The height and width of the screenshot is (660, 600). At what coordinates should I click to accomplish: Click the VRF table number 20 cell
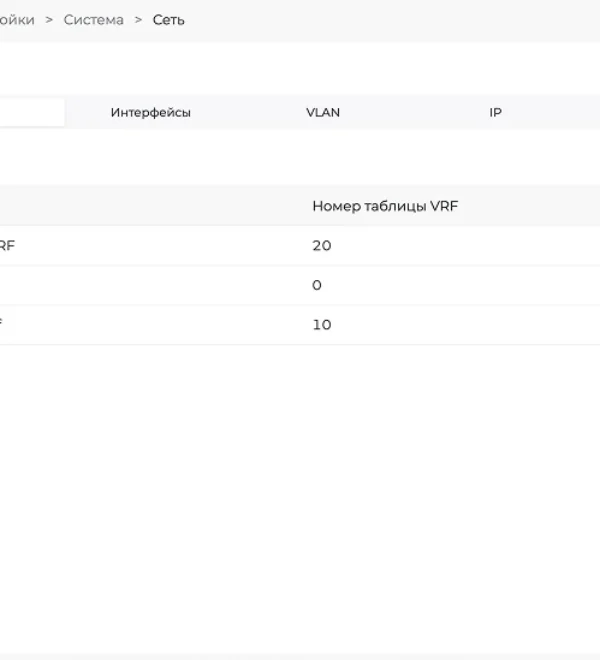pos(322,245)
